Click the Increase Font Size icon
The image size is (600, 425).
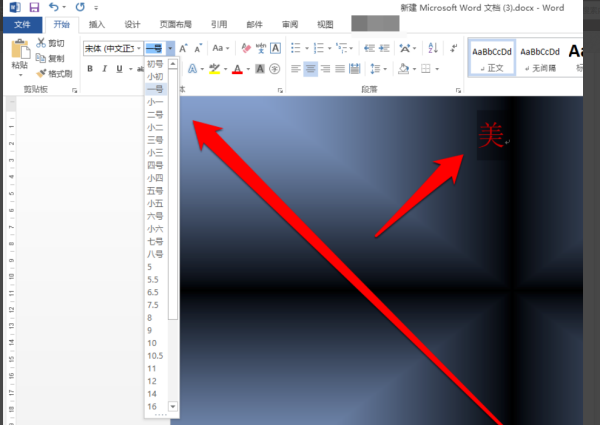183,48
